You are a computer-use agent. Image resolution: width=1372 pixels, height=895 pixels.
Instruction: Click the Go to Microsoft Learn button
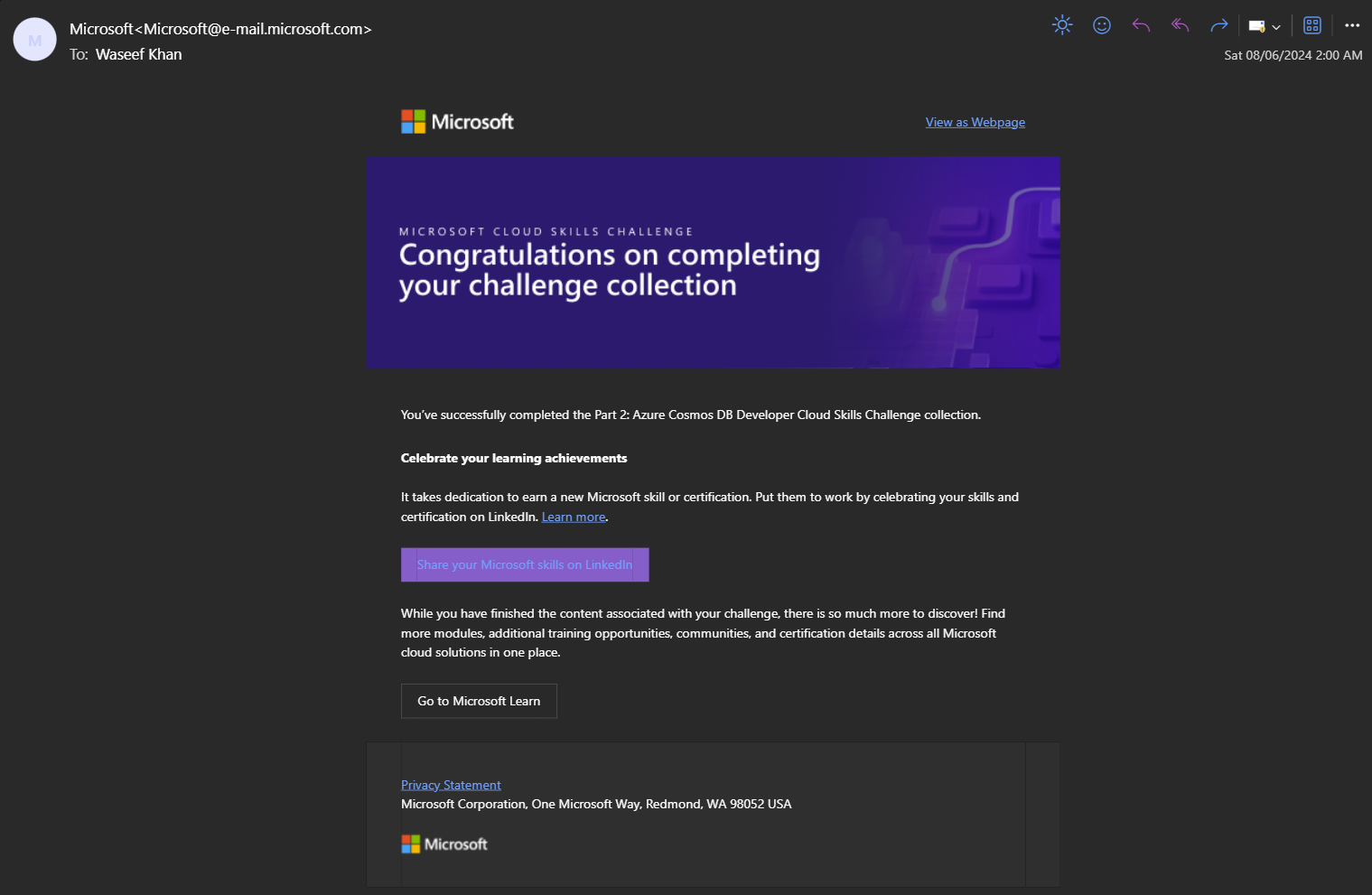479,701
